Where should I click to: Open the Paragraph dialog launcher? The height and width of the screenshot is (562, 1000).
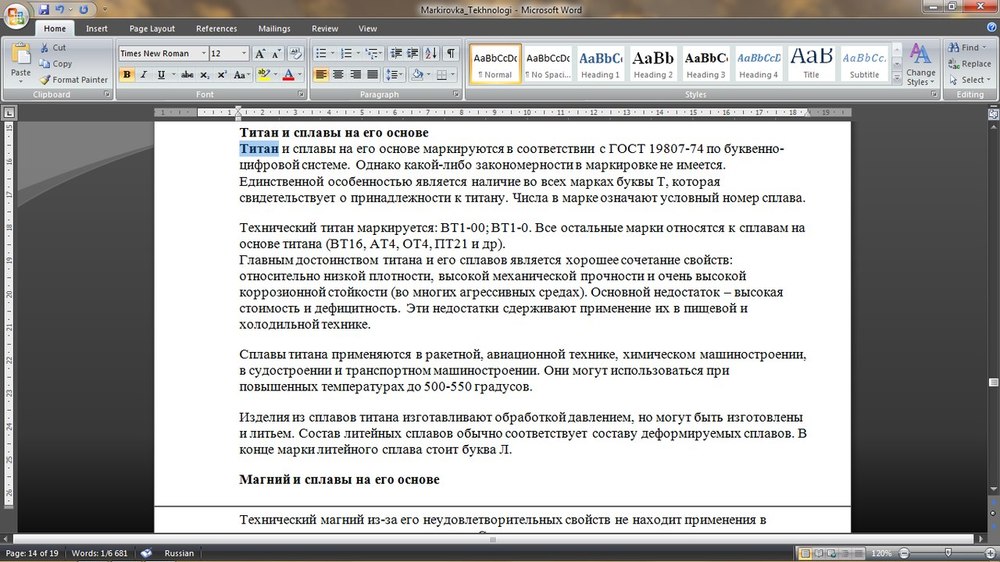coord(457,94)
